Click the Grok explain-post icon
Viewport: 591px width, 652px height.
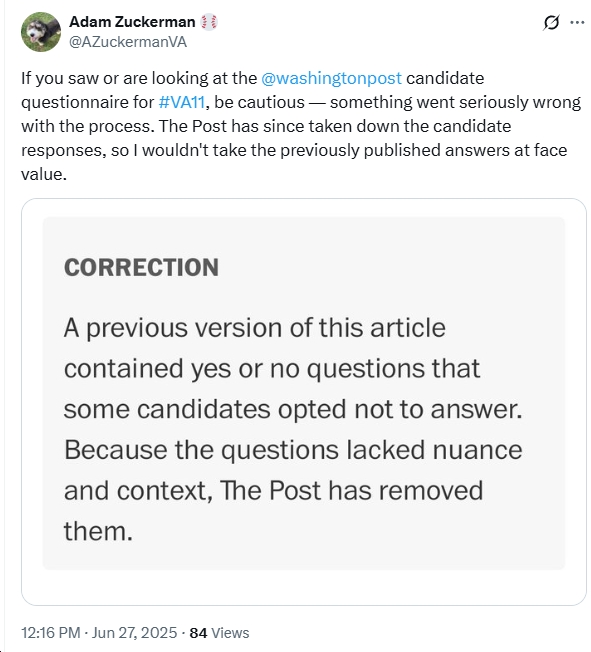(x=551, y=22)
